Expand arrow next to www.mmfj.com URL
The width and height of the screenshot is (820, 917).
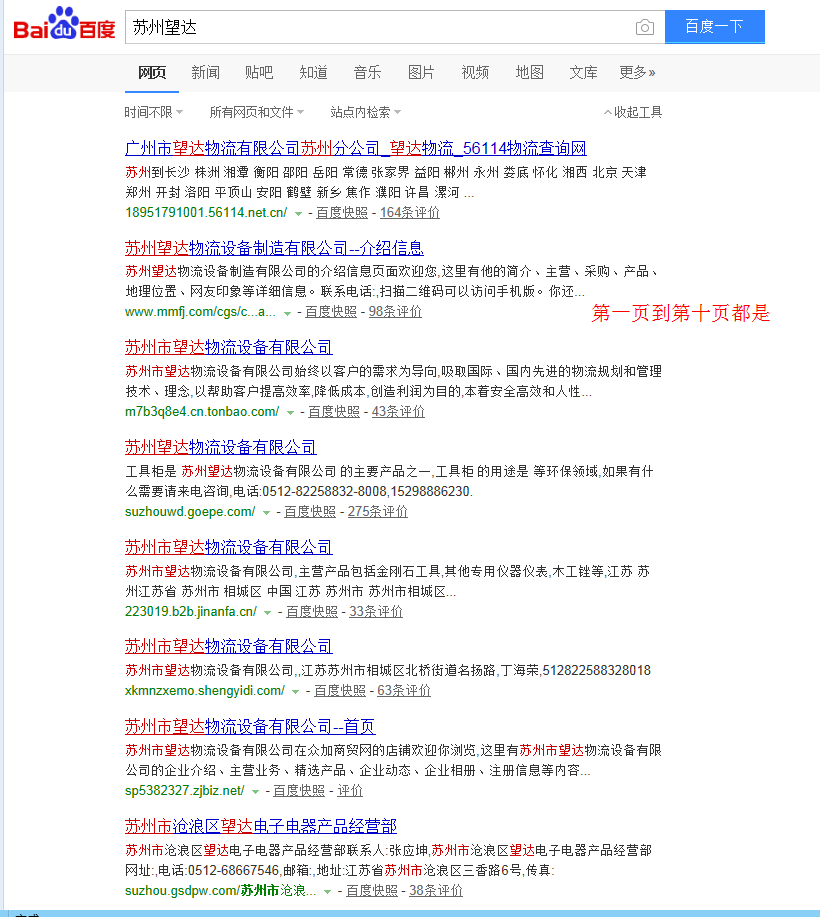[x=287, y=313]
